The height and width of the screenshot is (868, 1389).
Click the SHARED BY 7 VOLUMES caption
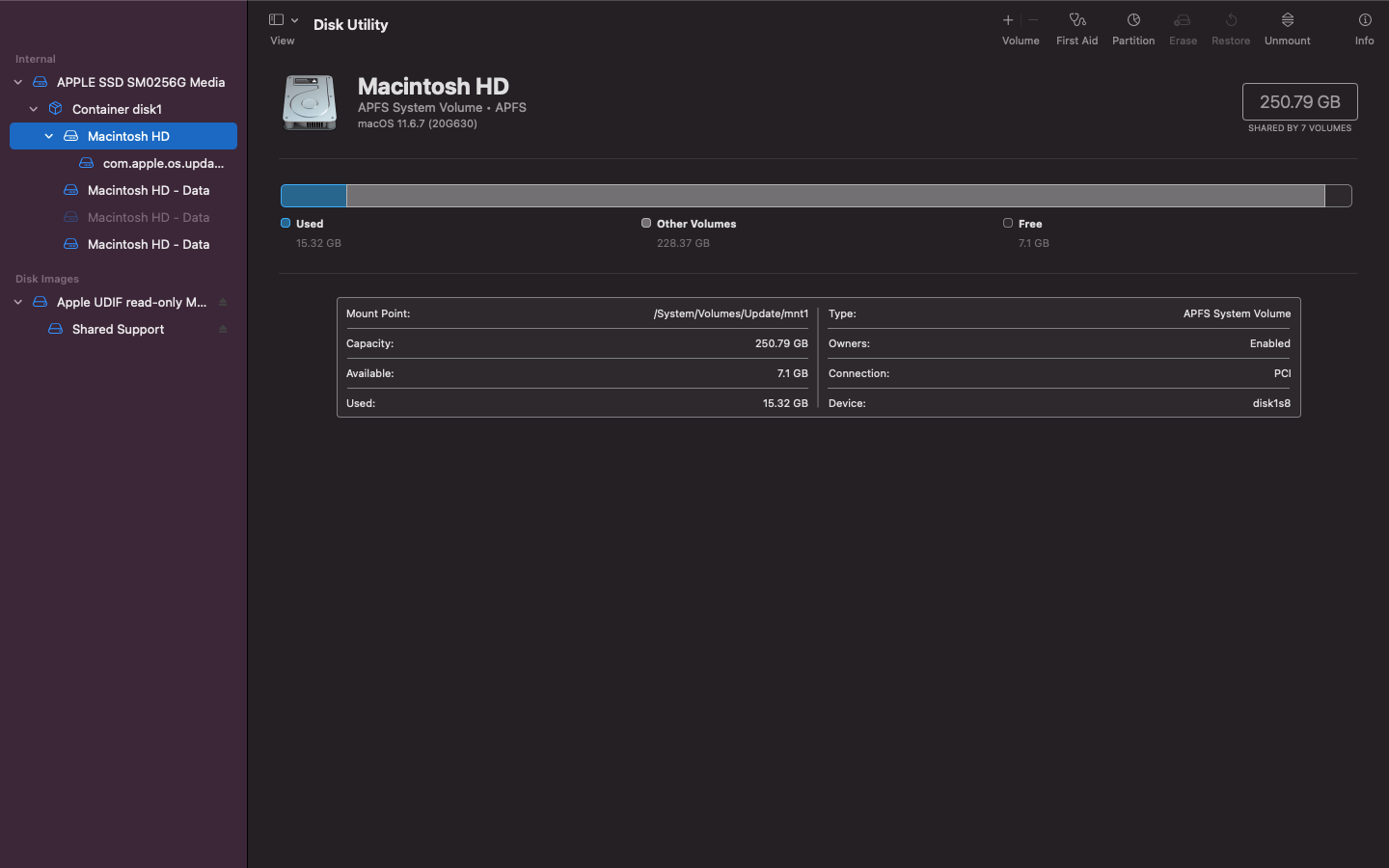coord(1300,128)
